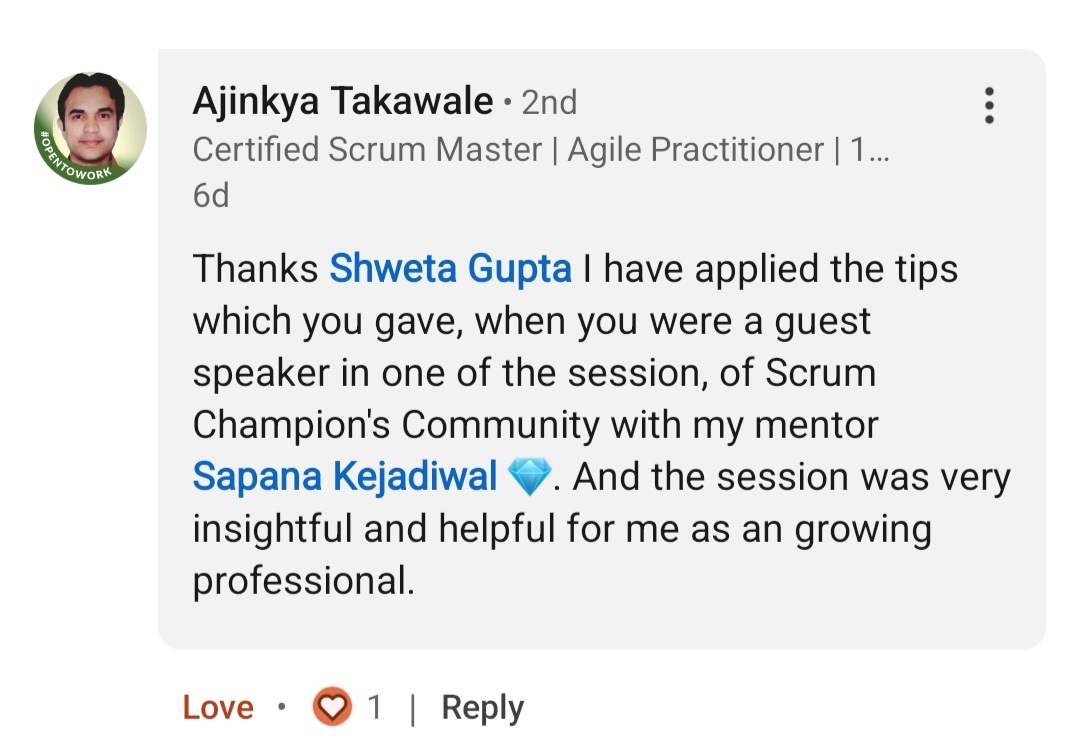Toggle the Love reaction on this comment
Screen dimensions: 1080x755
[x=218, y=708]
